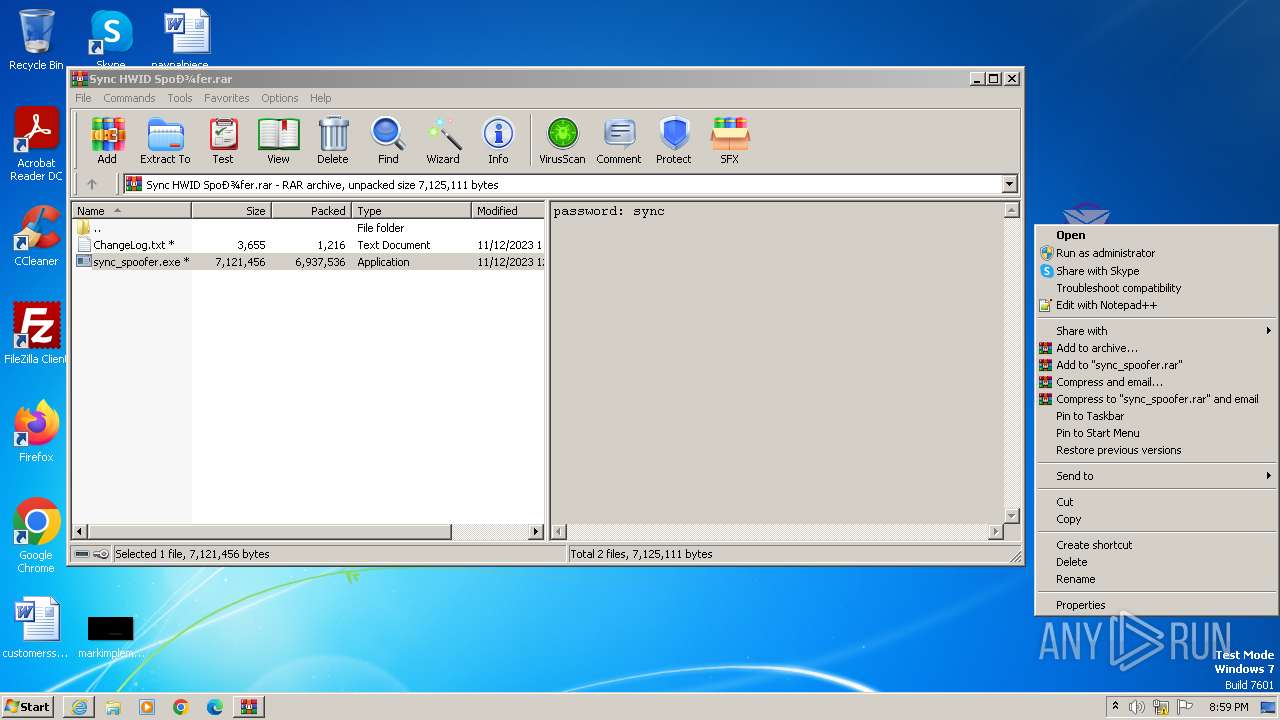The height and width of the screenshot is (720, 1280).
Task: Click the Extract To toolbar icon
Action: tap(165, 140)
